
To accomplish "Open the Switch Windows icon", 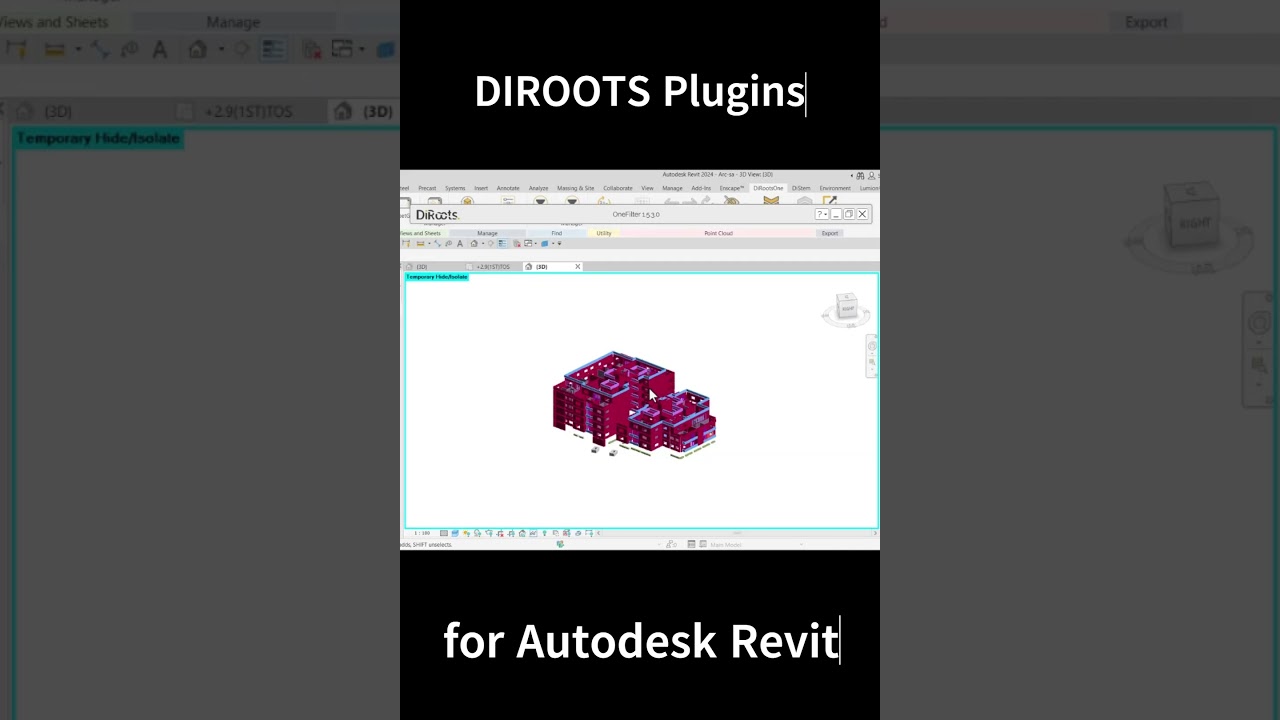I will 528,244.
